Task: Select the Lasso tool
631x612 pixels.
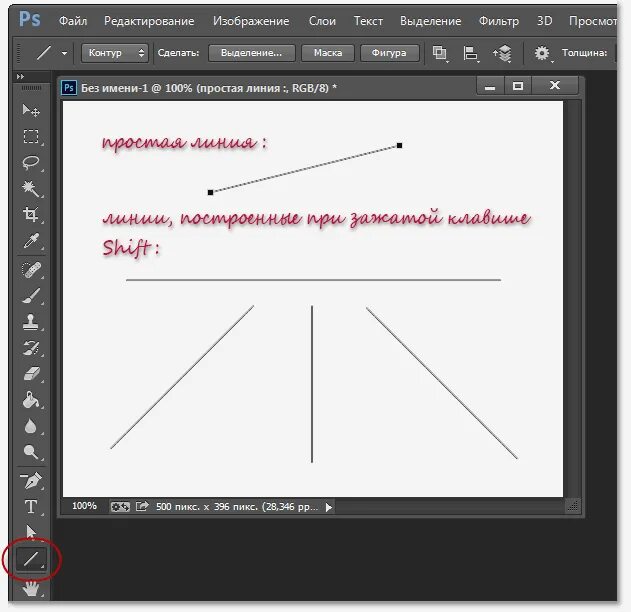Action: tap(31, 163)
